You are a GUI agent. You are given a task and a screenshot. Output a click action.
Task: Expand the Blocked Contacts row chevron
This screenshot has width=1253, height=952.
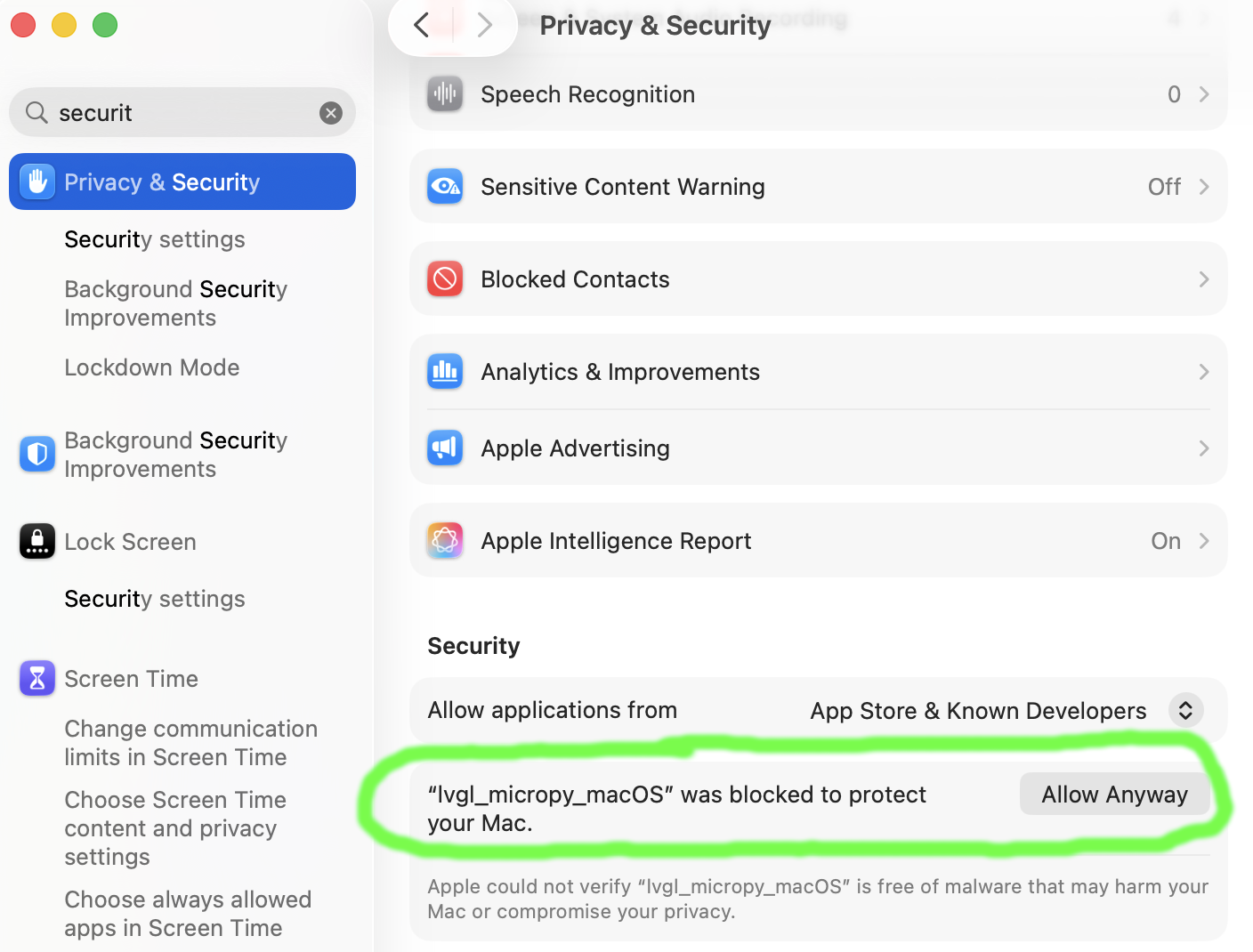(x=1204, y=278)
